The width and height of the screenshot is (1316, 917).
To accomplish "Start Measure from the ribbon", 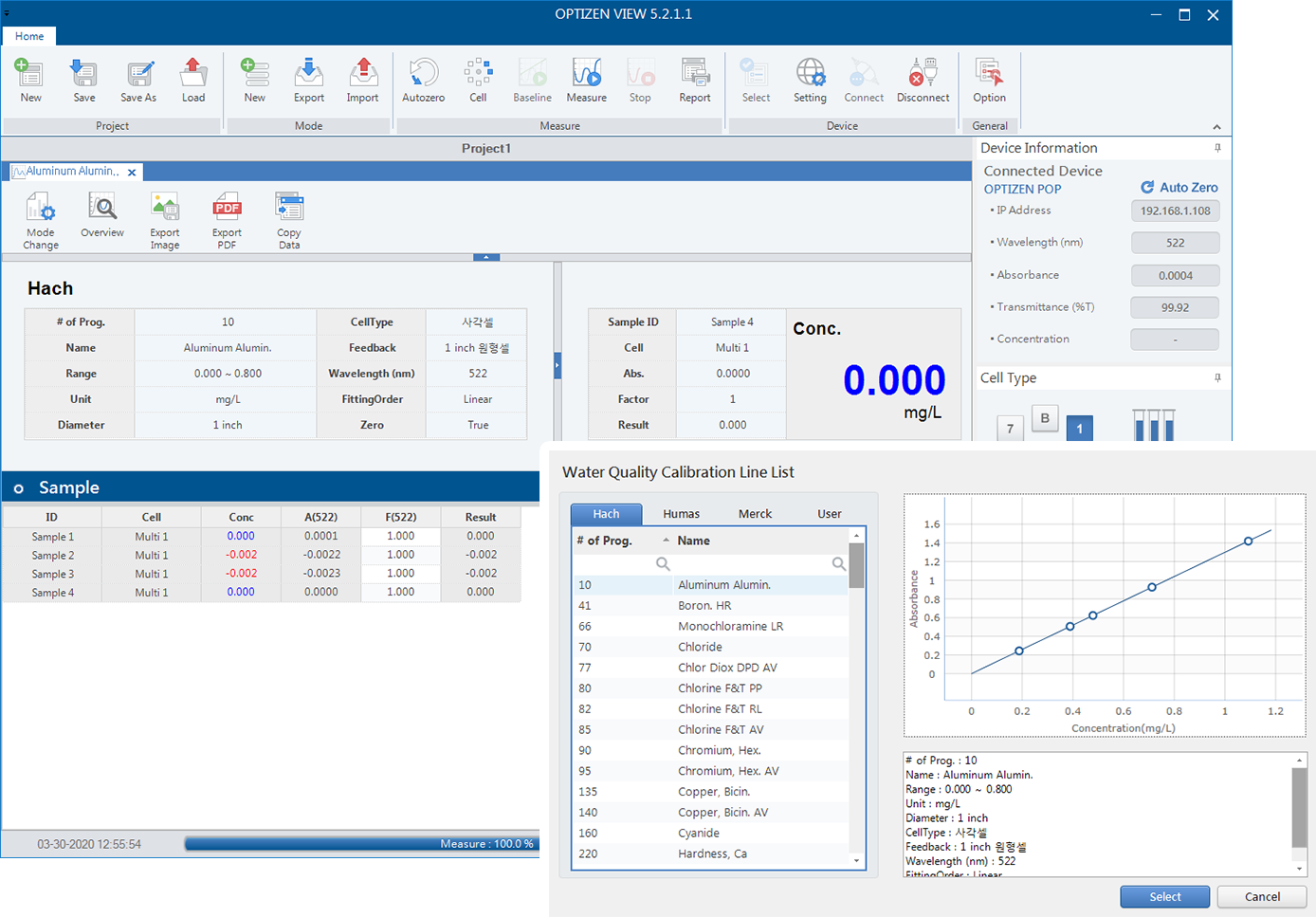I will click(587, 80).
